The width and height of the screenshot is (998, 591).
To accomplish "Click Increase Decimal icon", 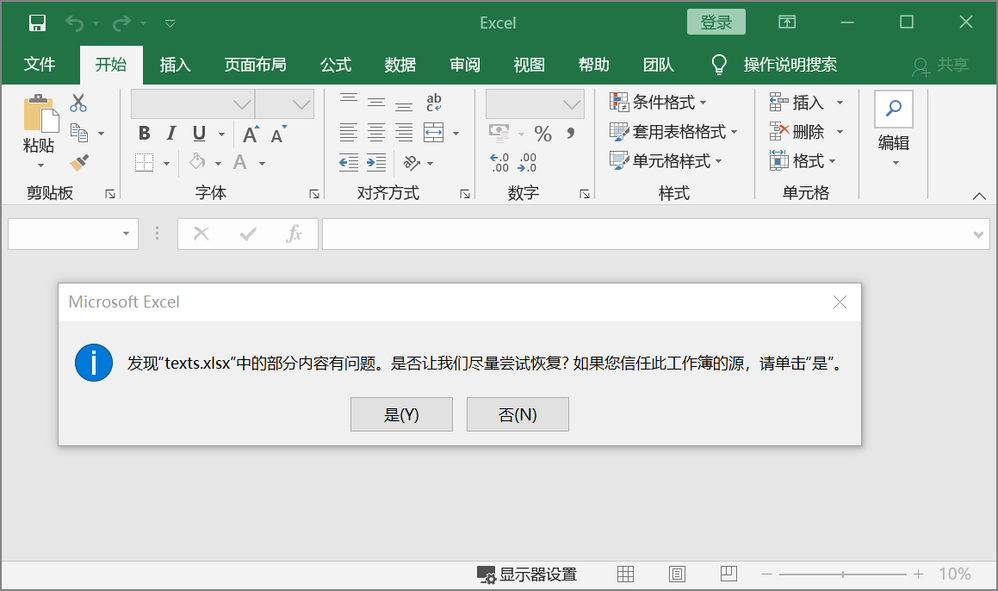I will coord(500,163).
